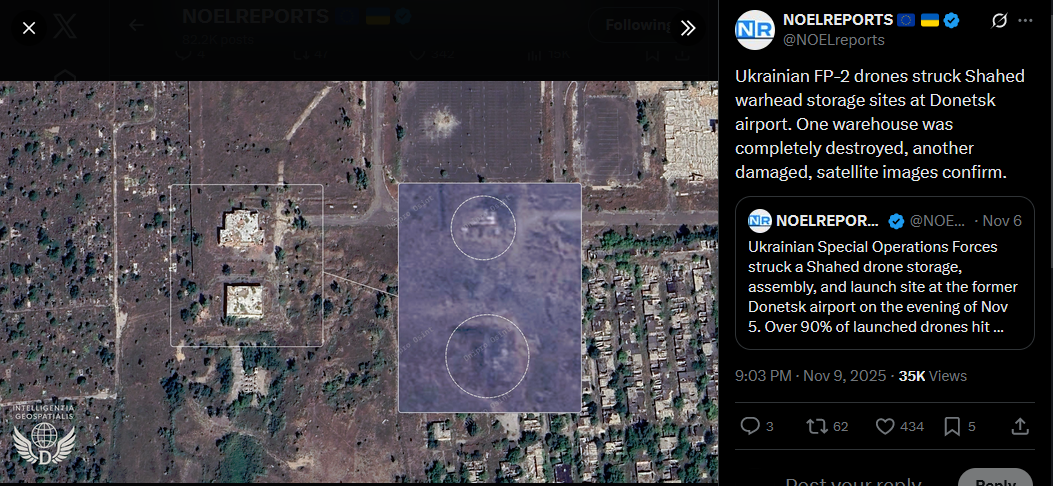This screenshot has width=1053, height=486.
Task: Collapse the side panel with double-chevron icon
Action: (x=688, y=28)
